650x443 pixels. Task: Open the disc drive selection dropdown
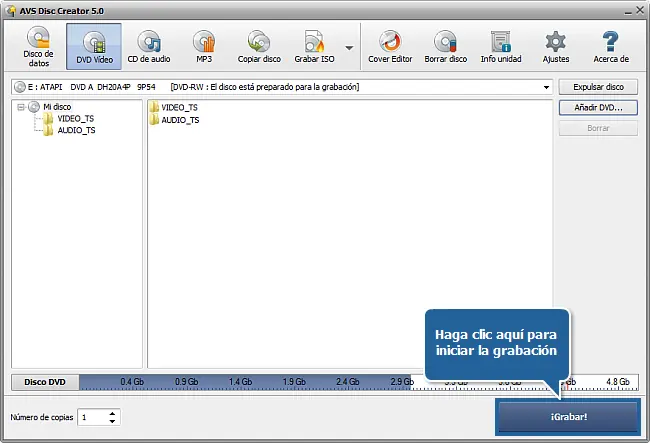(x=546, y=87)
